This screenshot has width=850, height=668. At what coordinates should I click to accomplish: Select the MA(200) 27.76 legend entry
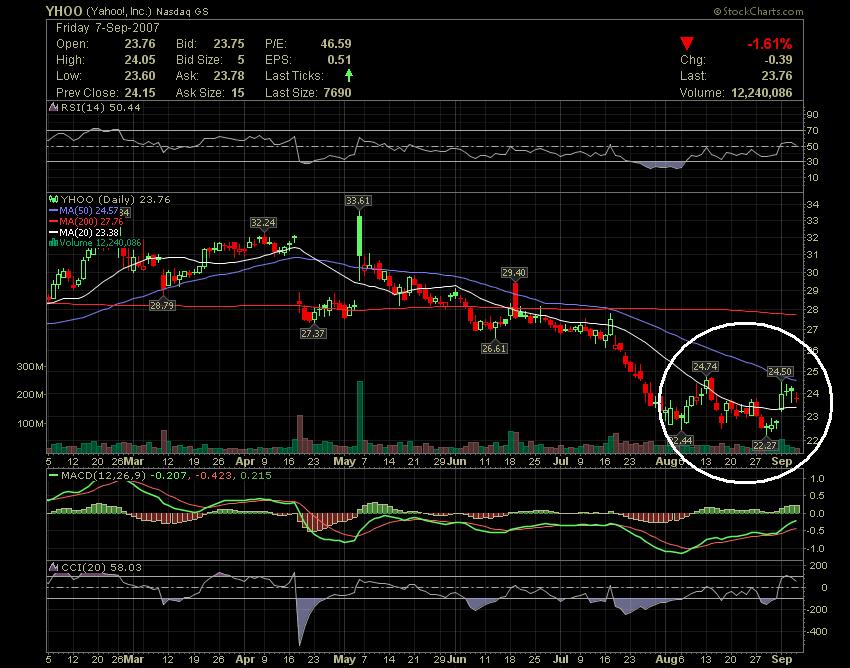(x=86, y=221)
